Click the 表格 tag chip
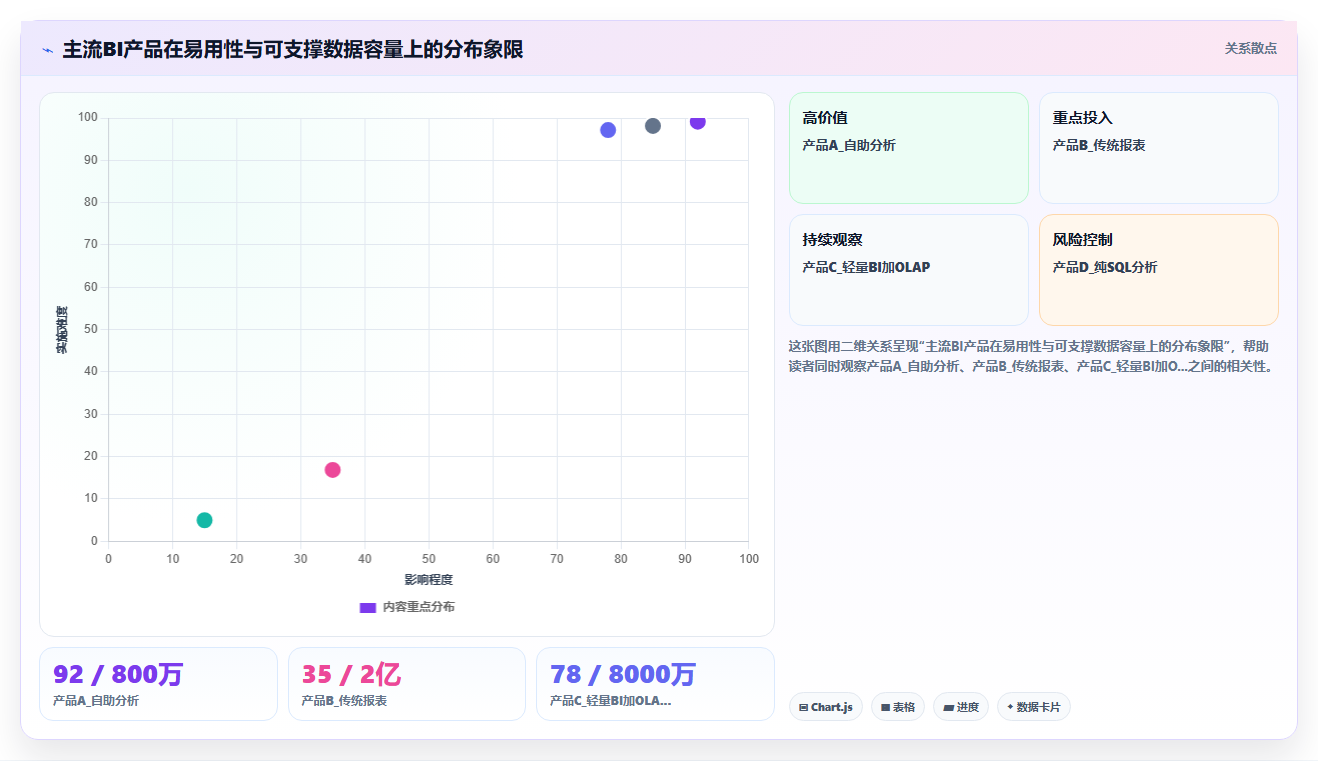1318x761 pixels. click(898, 707)
